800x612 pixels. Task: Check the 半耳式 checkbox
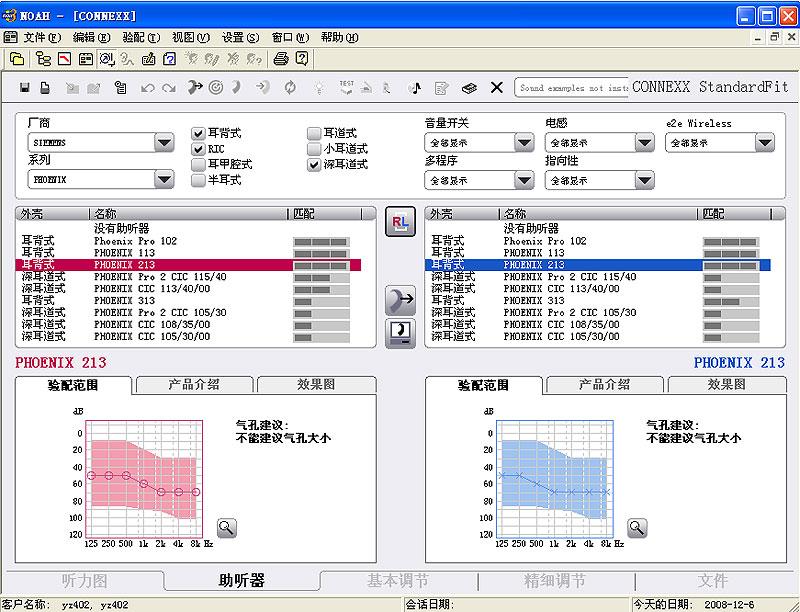coord(198,181)
